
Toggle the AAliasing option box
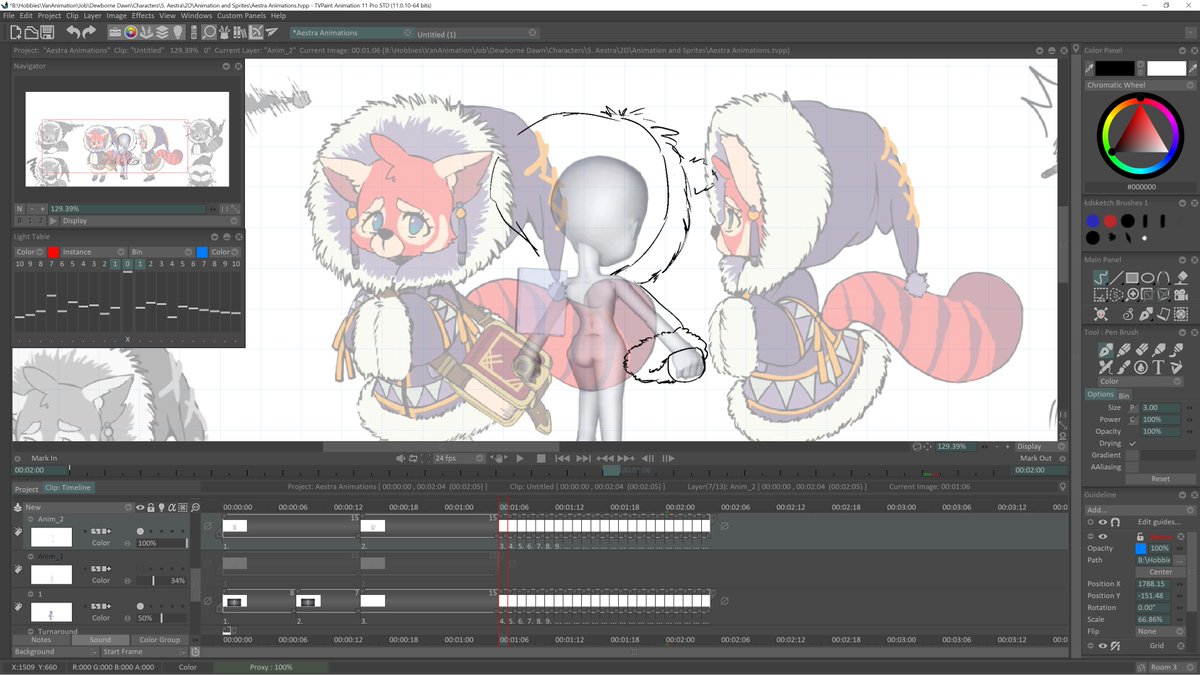1132,467
